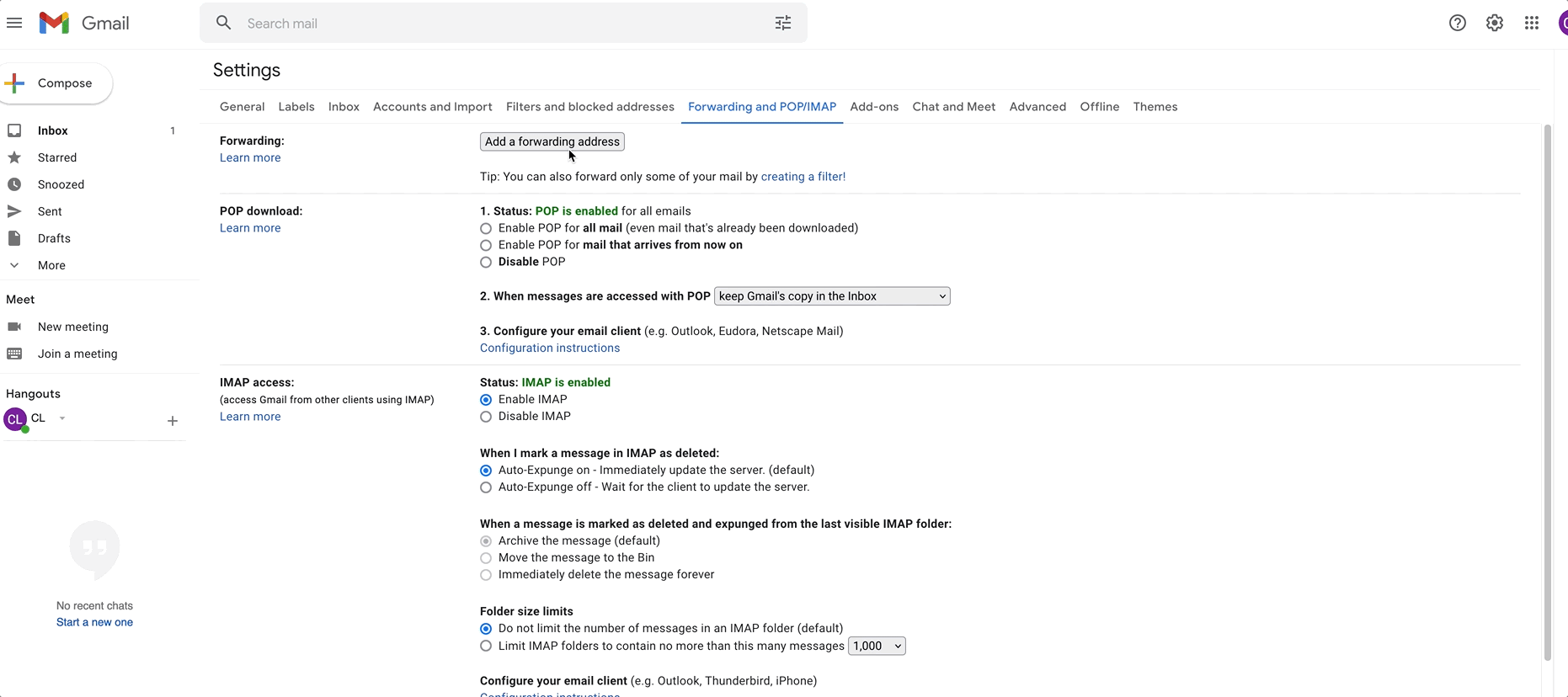Click the Inbox tray icon in sidebar
Viewport: 1568px width, 697px height.
click(14, 130)
